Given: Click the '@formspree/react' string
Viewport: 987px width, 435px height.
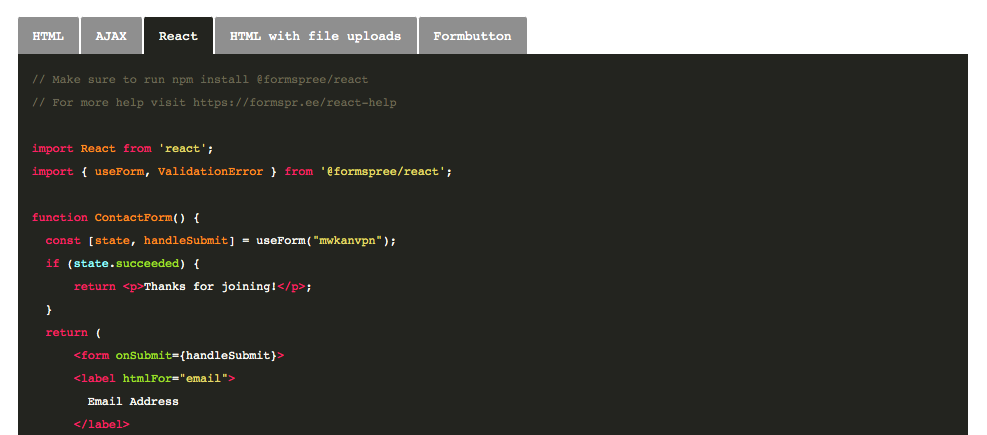Looking at the screenshot, I should (383, 171).
